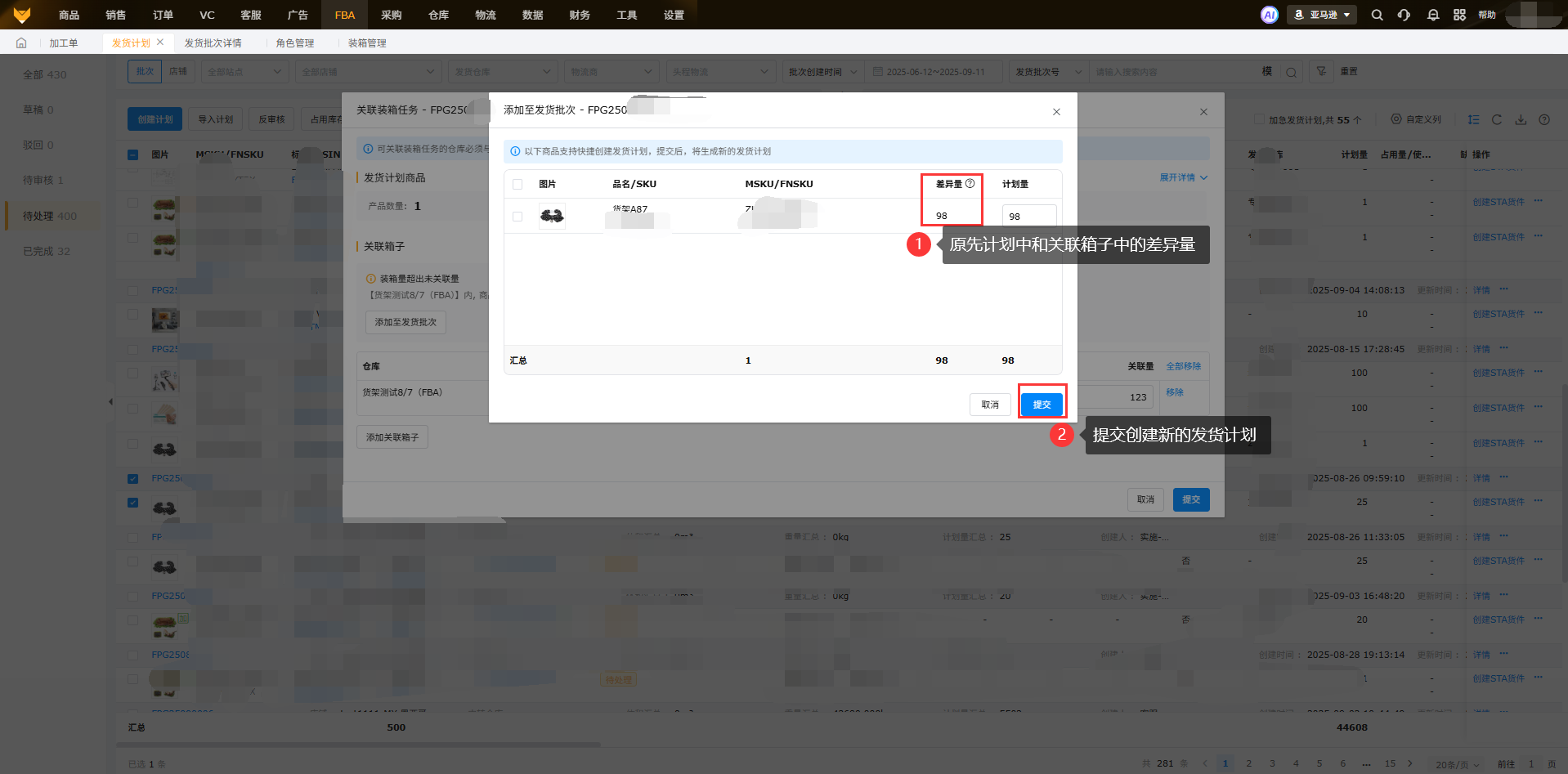Click 取消 in the 添加至发货批次 dialog
This screenshot has height=774, width=1568.
990,404
